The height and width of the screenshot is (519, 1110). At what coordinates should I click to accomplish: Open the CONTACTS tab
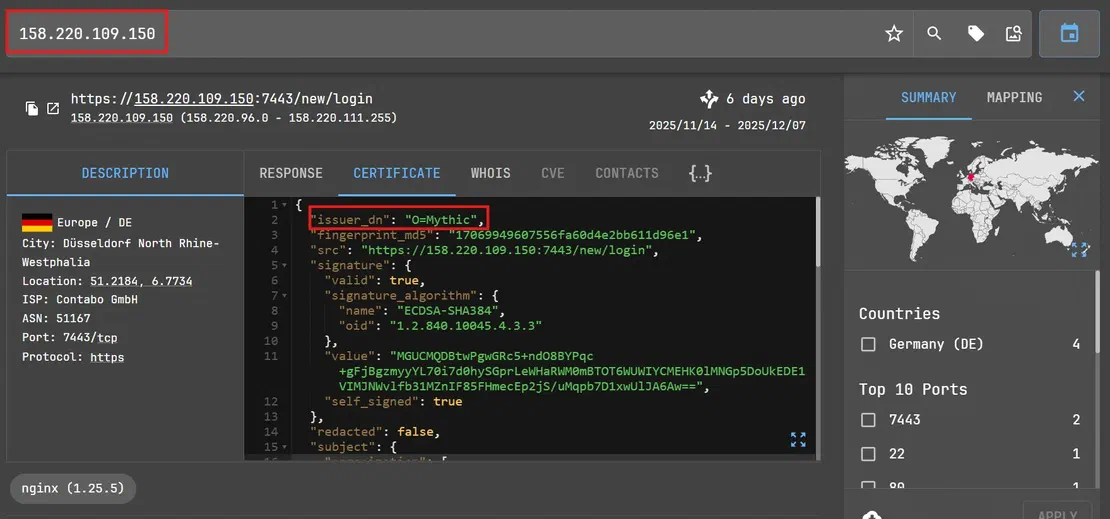tap(626, 173)
